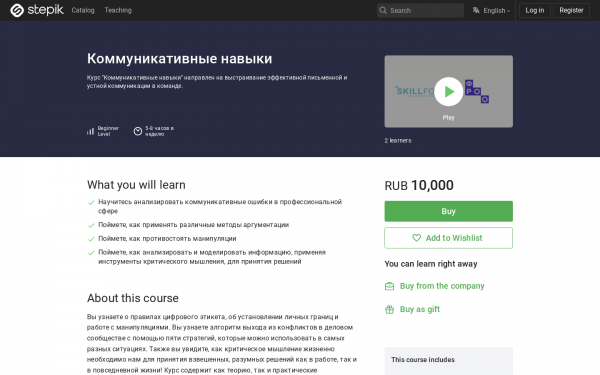Image resolution: width=600 pixels, height=375 pixels.
Task: Click the clock workload icon
Action: coord(138,131)
